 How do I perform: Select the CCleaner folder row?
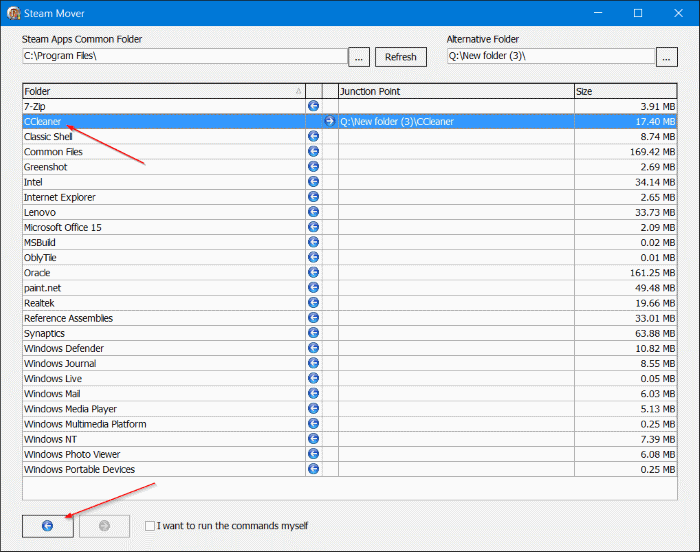coord(350,121)
